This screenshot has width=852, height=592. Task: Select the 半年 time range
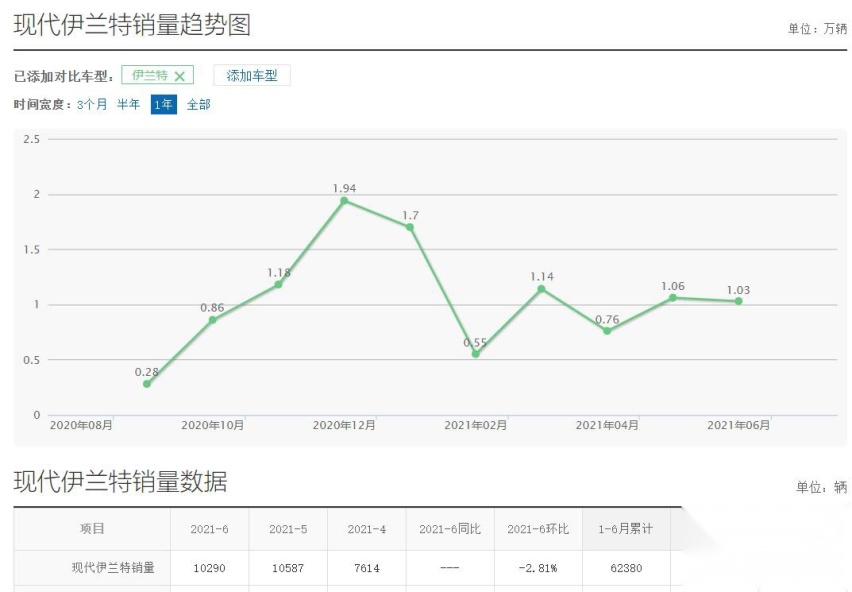128,104
